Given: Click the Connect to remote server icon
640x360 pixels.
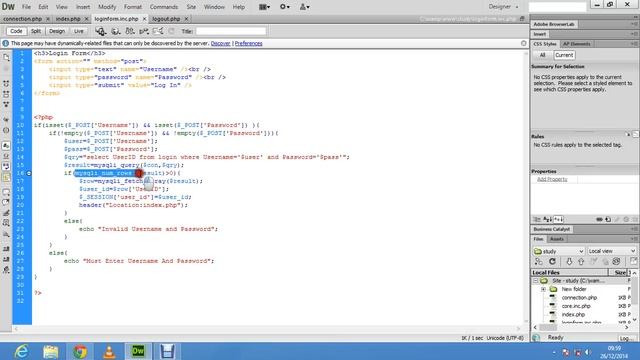Looking at the screenshot, I should pos(539,261).
